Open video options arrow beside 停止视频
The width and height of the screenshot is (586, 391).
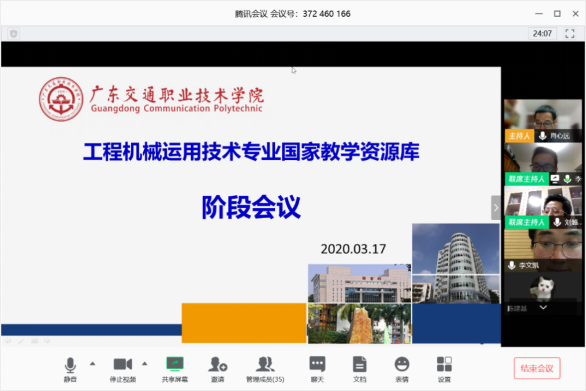point(145,364)
